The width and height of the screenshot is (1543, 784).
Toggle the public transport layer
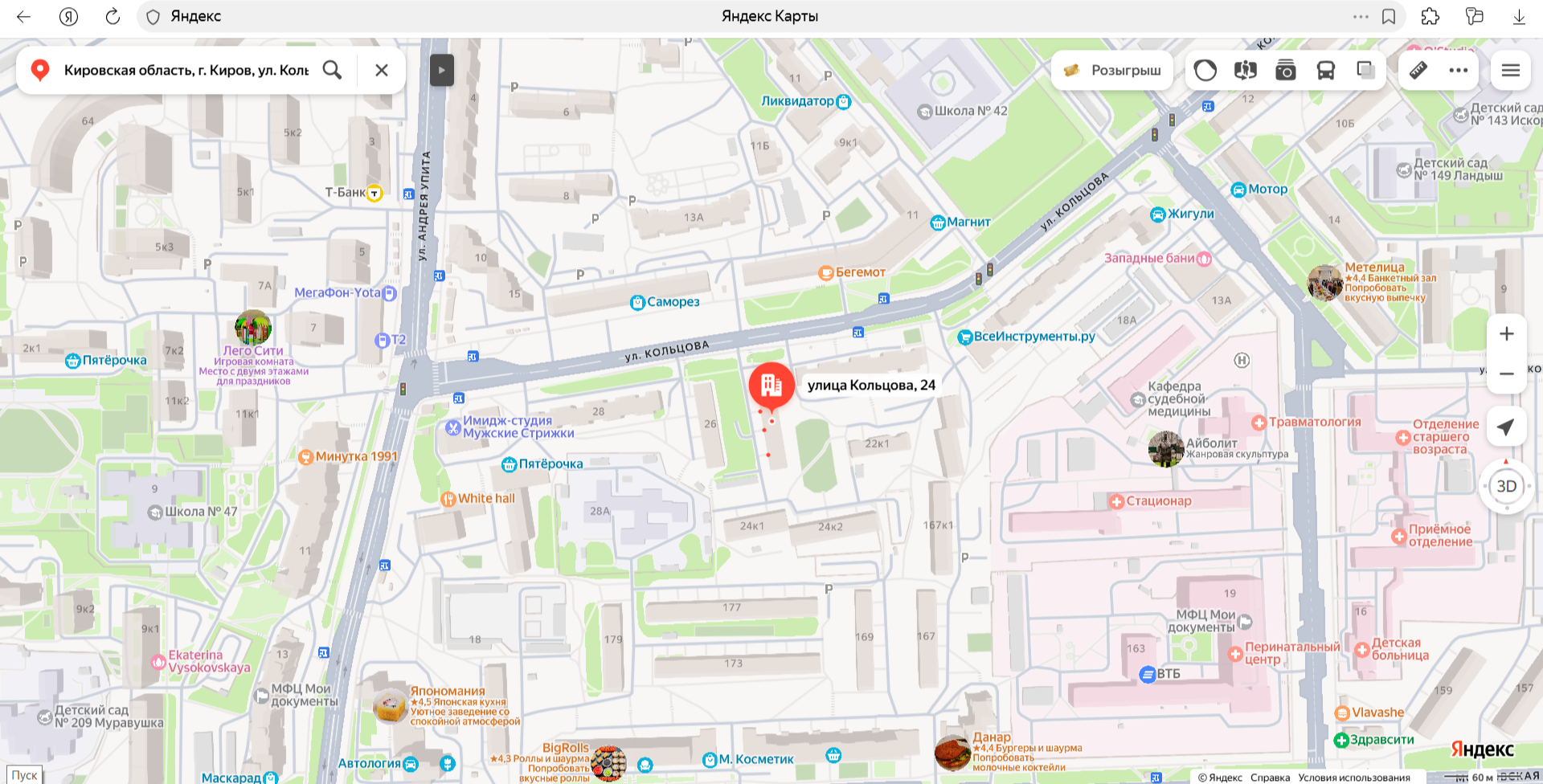click(1326, 71)
